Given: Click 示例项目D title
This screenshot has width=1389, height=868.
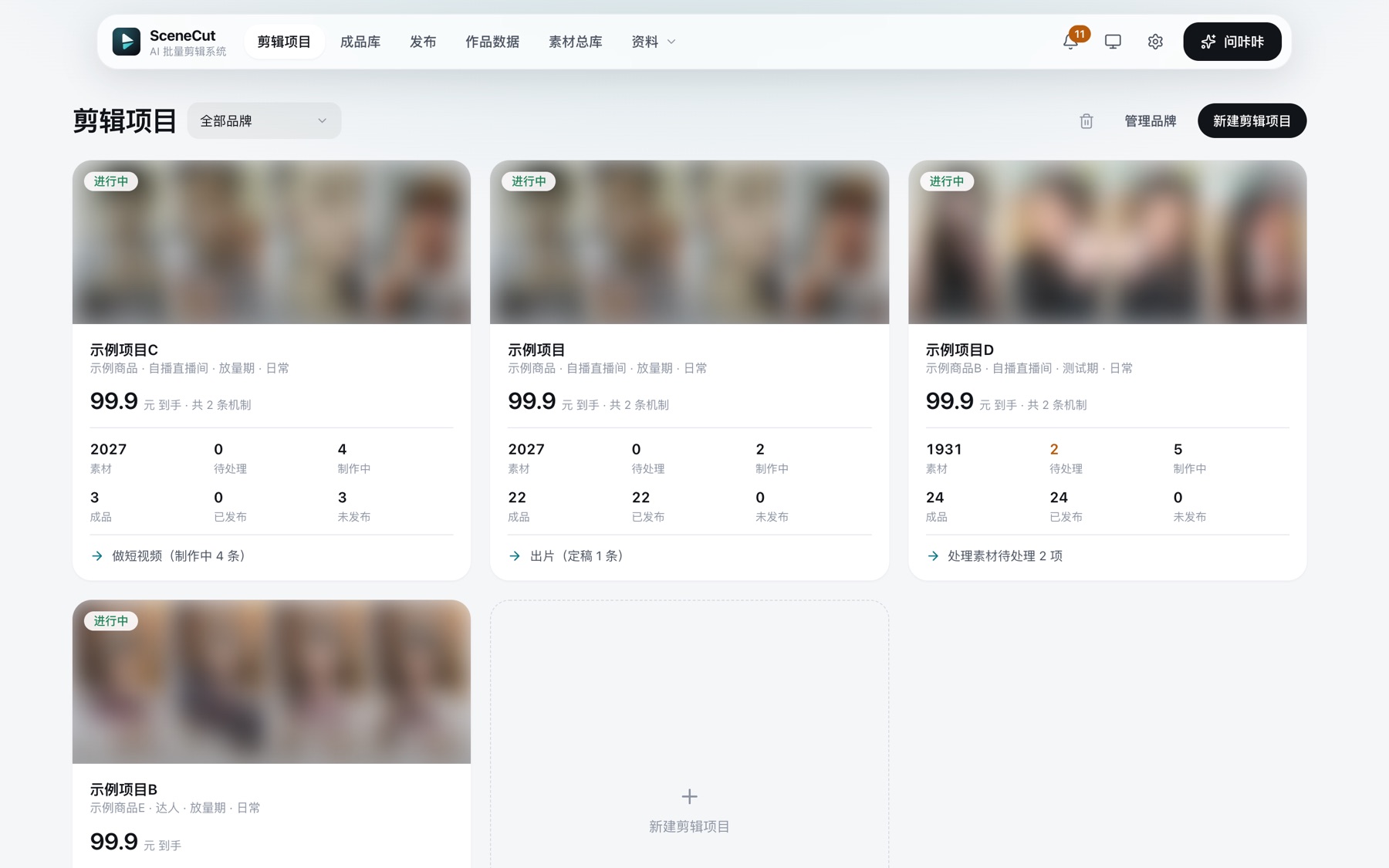Looking at the screenshot, I should coord(960,350).
